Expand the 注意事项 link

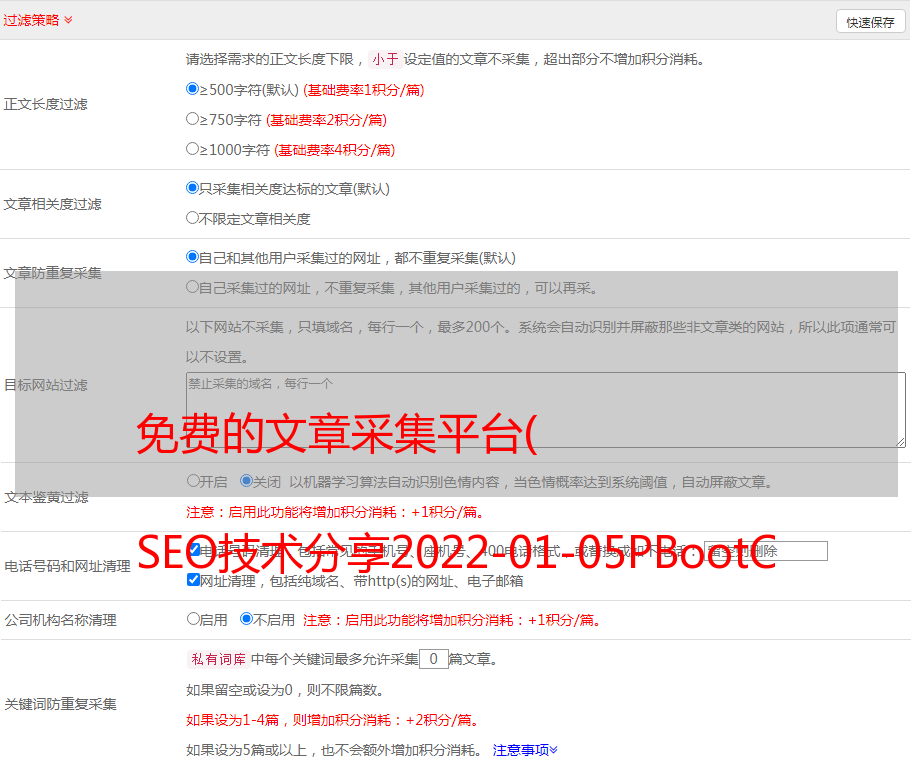pos(525,751)
